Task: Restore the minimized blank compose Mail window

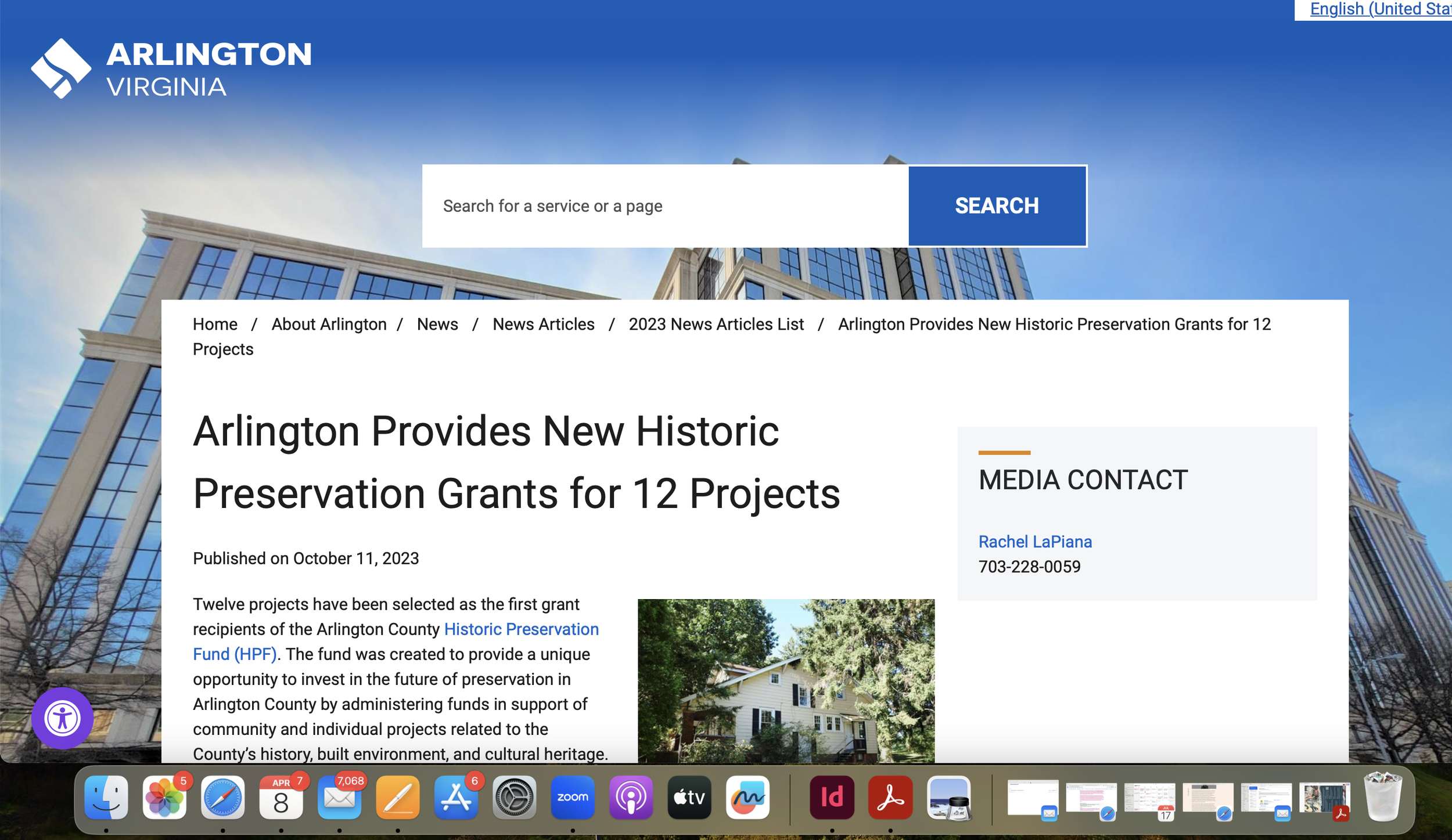Action: click(1033, 798)
